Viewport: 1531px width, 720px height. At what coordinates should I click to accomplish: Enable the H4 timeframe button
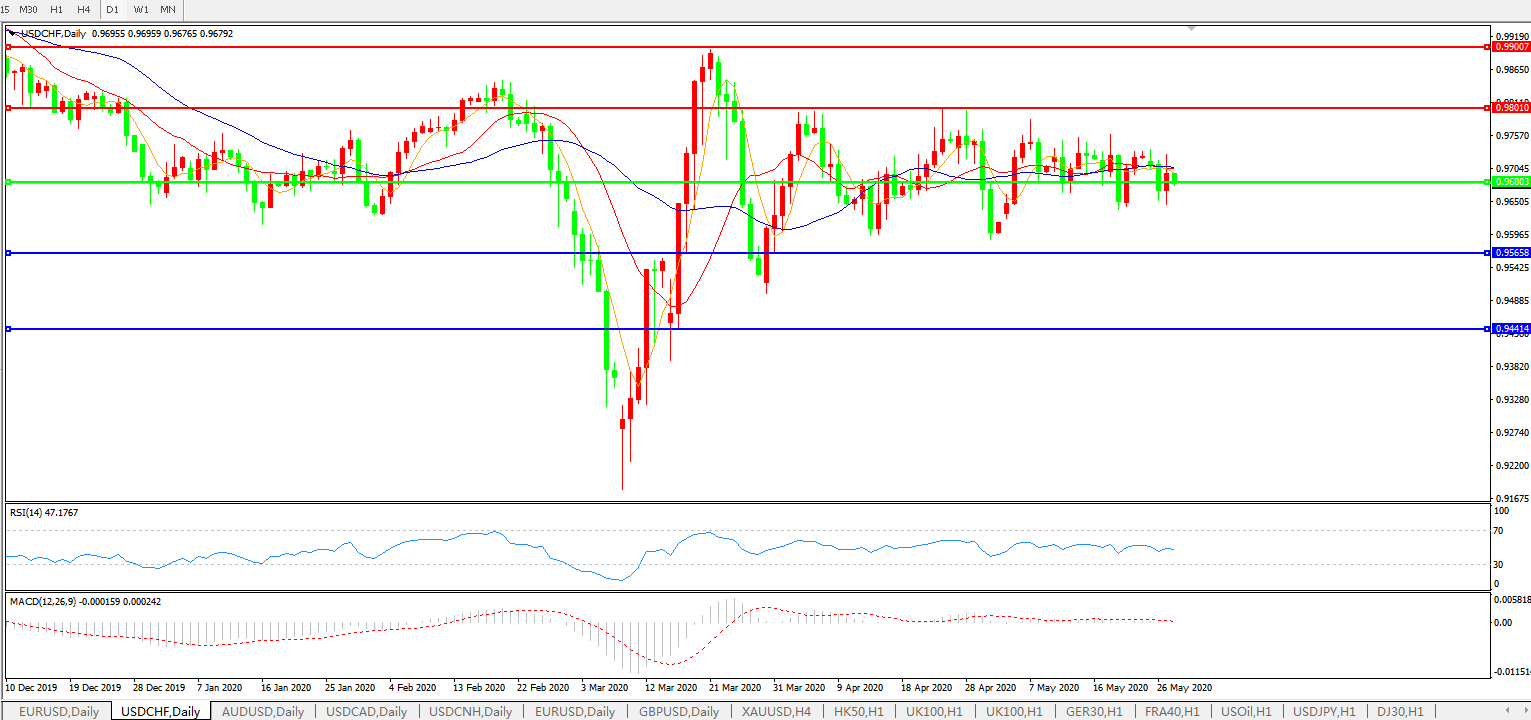coord(83,9)
